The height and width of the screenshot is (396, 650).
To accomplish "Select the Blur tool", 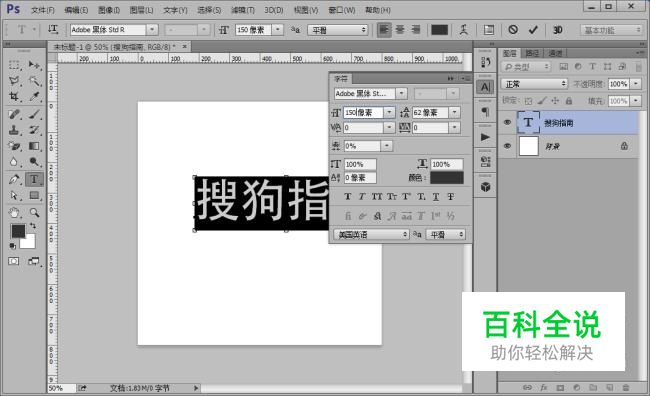I will click(x=14, y=162).
